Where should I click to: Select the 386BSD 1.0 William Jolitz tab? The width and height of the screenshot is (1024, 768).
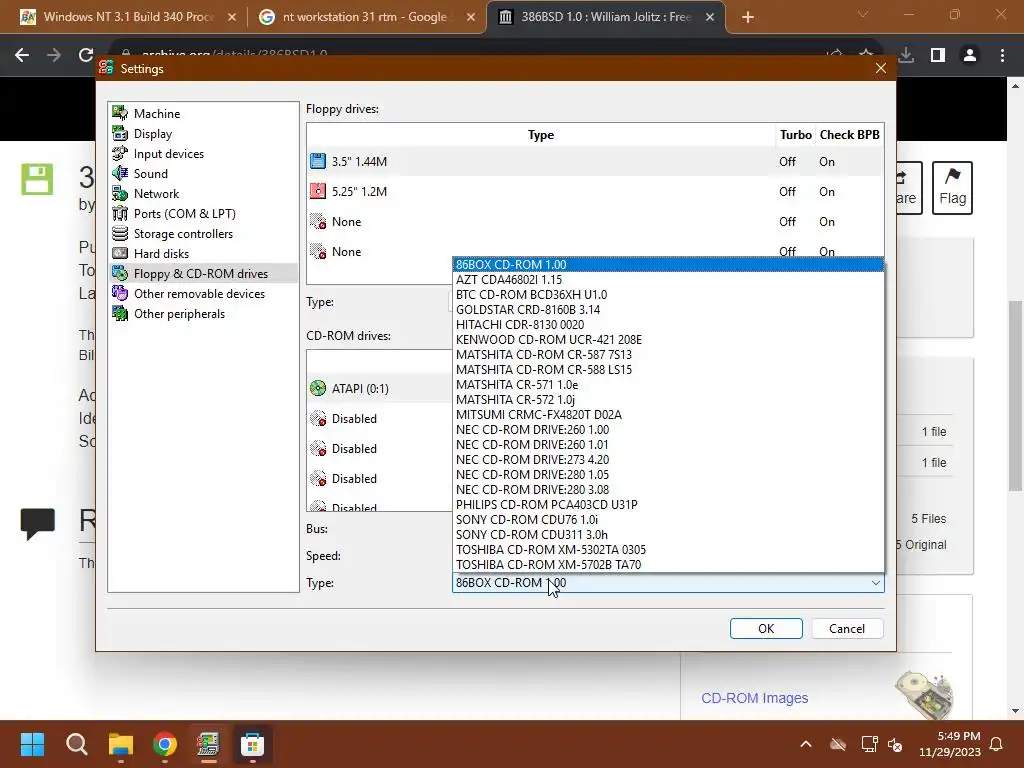coord(605,17)
